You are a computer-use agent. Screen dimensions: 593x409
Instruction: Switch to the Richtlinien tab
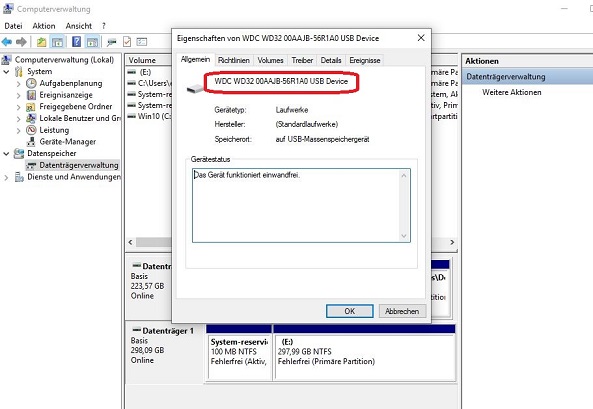(x=234, y=61)
